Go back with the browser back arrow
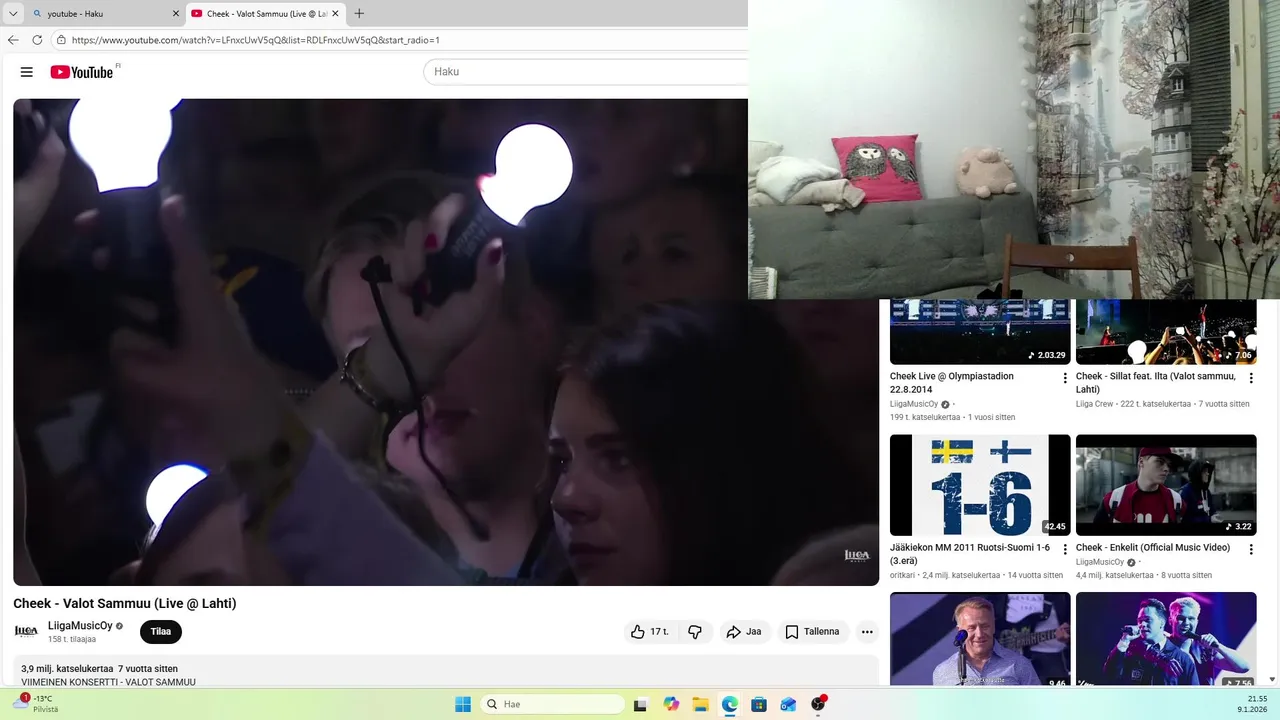1280x720 pixels. [13, 40]
